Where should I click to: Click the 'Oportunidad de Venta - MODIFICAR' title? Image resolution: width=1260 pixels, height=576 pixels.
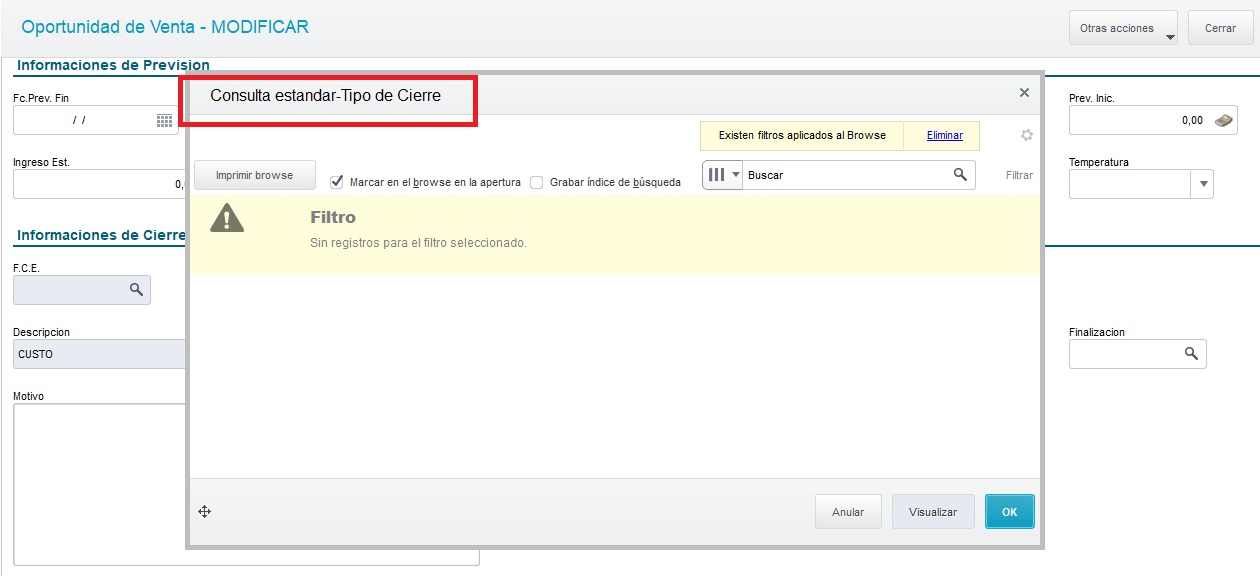click(165, 27)
